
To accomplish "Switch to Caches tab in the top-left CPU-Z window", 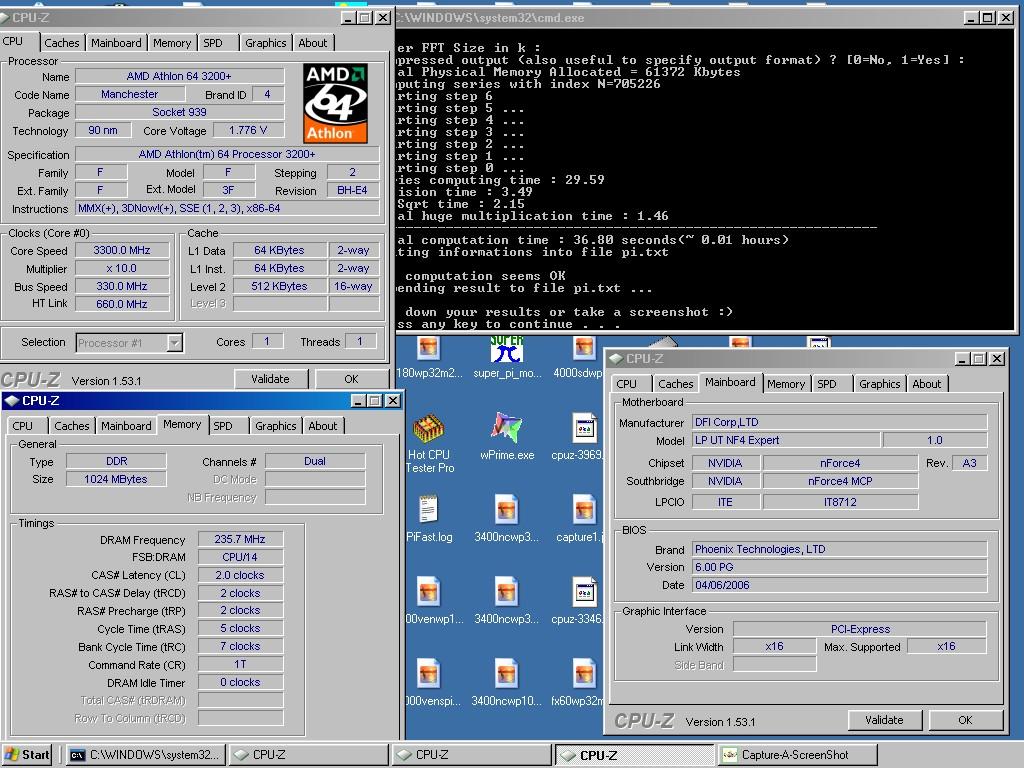I will [61, 43].
